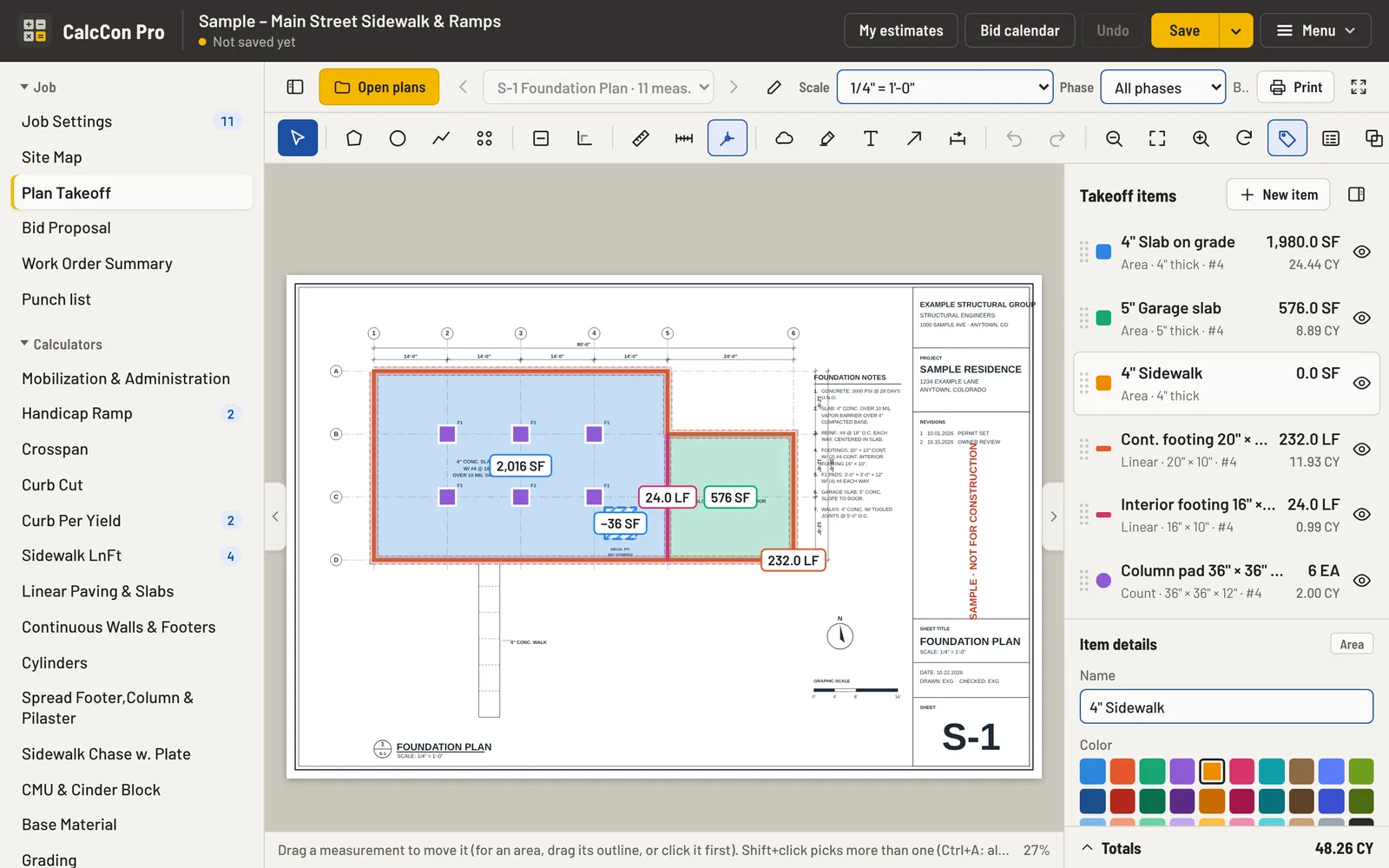Rotate the plan sheet

(x=1244, y=138)
